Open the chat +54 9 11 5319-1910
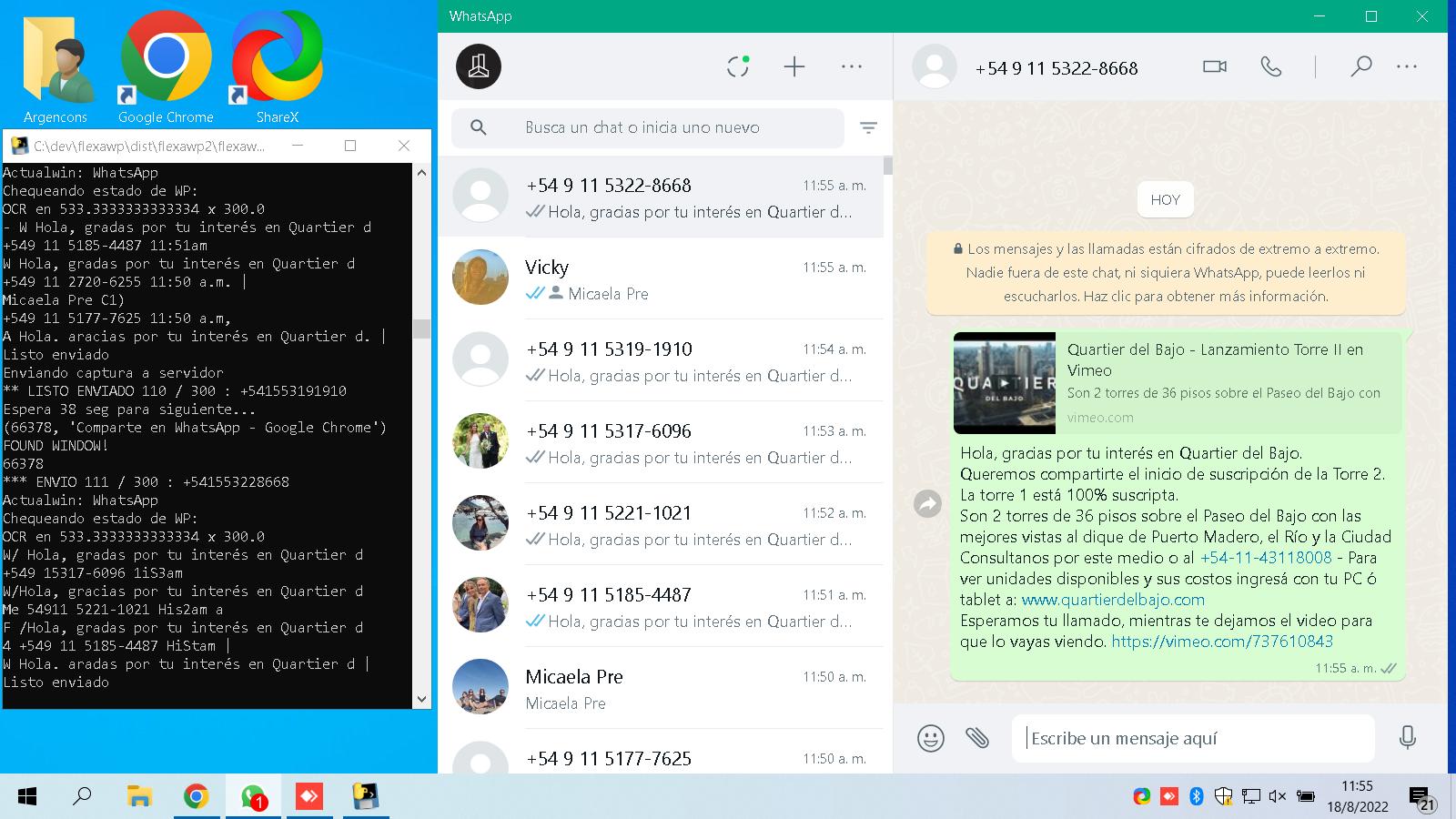The image size is (1456, 819). [x=661, y=360]
